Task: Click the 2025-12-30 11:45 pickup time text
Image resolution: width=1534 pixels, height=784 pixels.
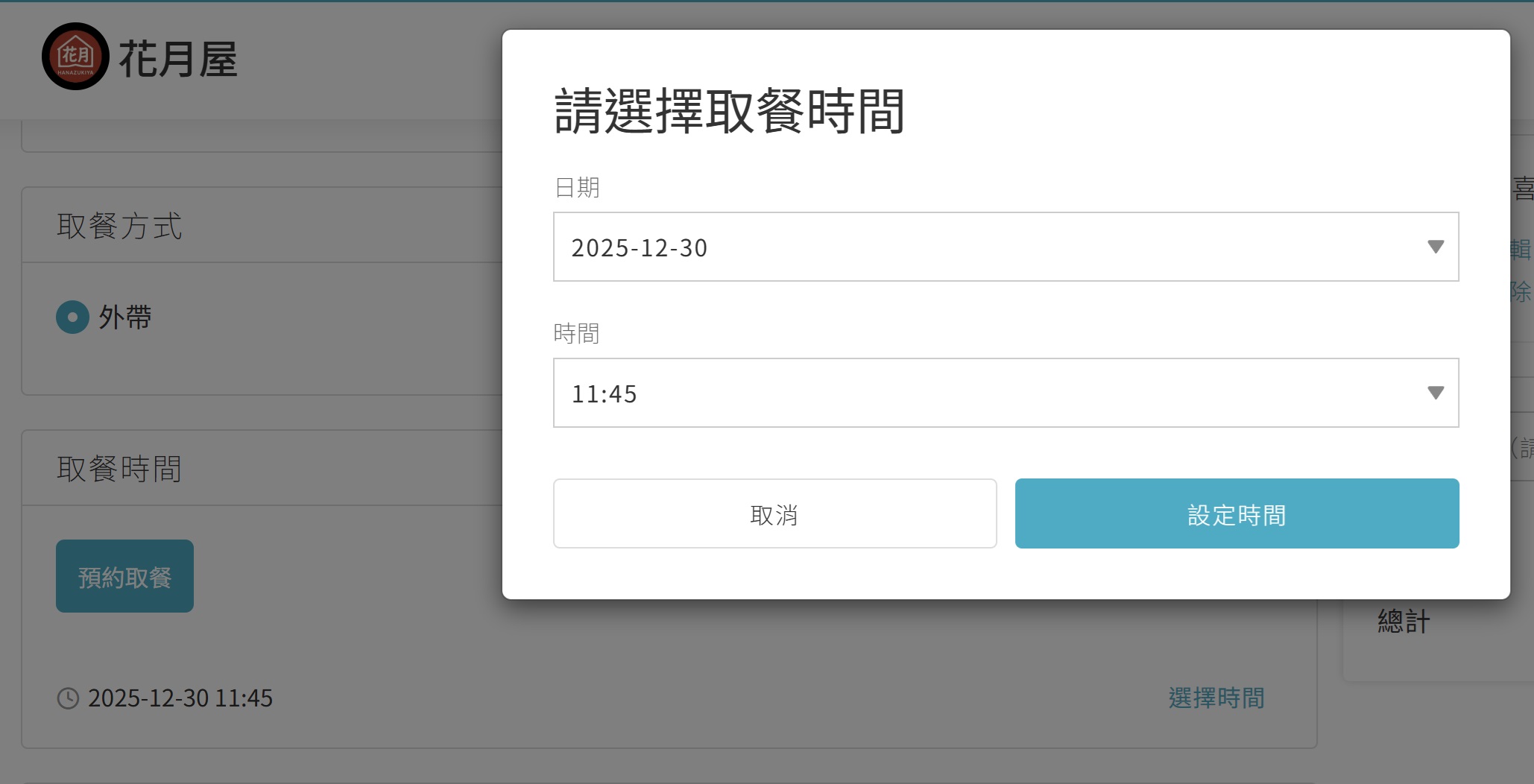Action: tap(180, 698)
